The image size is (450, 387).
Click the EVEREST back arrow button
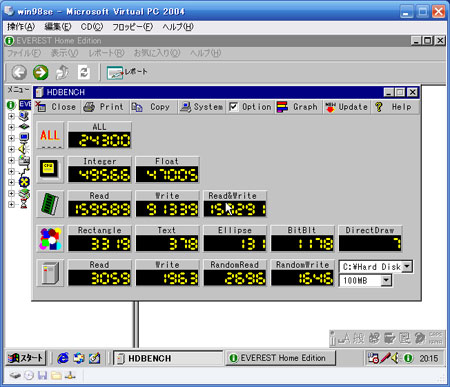(x=19, y=72)
